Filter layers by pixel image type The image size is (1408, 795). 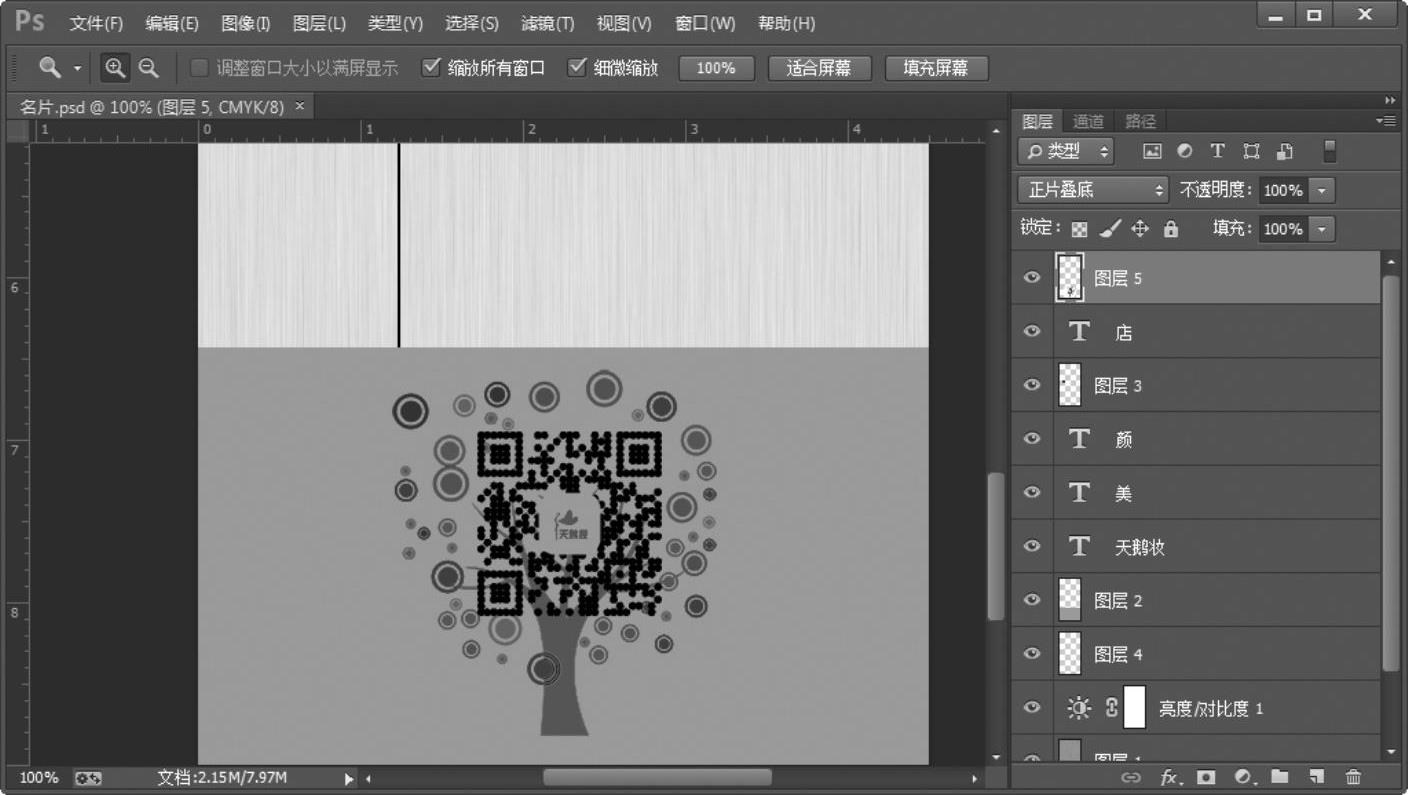[x=1152, y=151]
